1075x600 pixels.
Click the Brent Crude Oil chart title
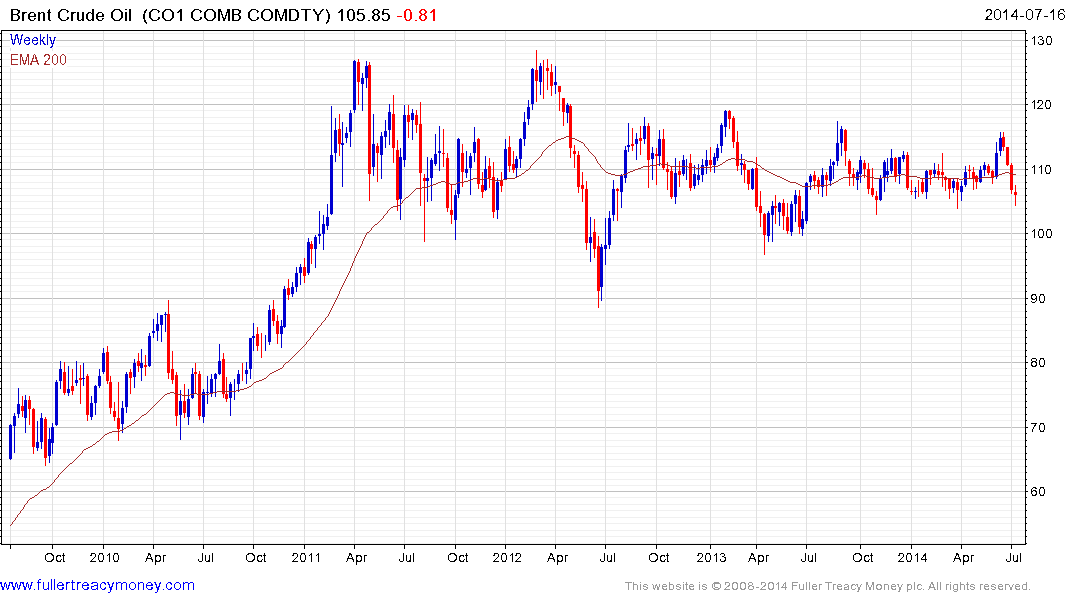coord(71,15)
